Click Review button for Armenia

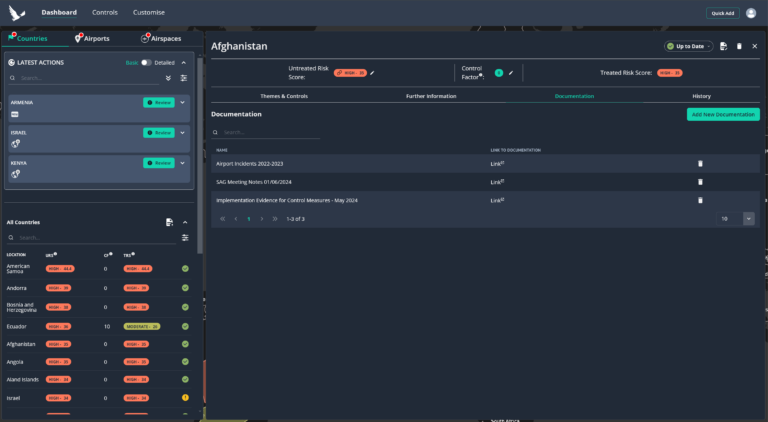coord(159,102)
